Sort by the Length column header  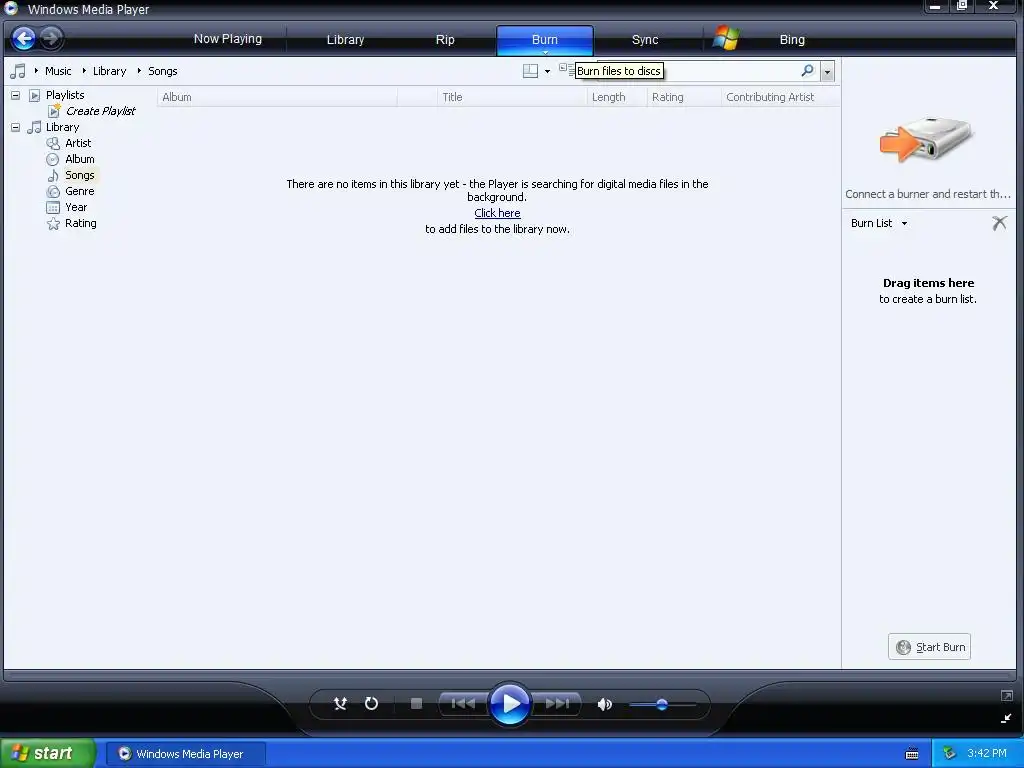click(x=616, y=97)
